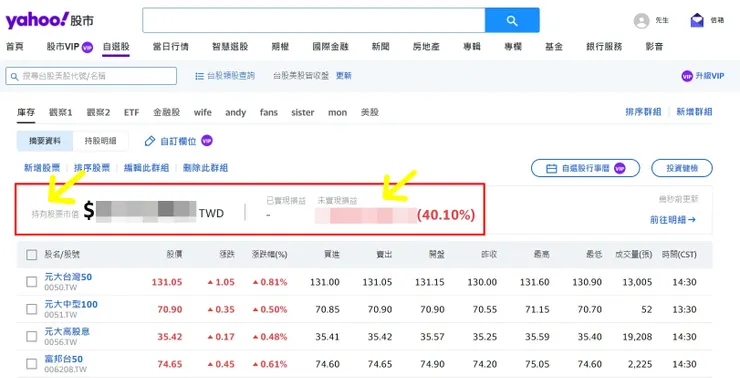740x378 pixels.
Task: Click the VIP badge next to 升級VIP
Action: tap(687, 76)
